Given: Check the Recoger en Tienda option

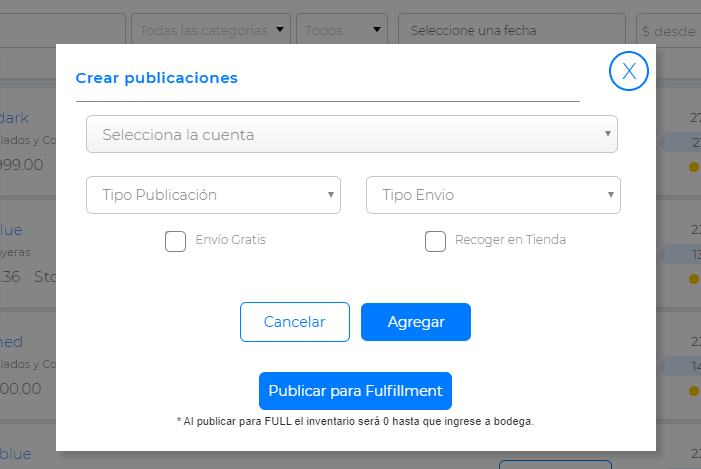Looking at the screenshot, I should point(435,241).
